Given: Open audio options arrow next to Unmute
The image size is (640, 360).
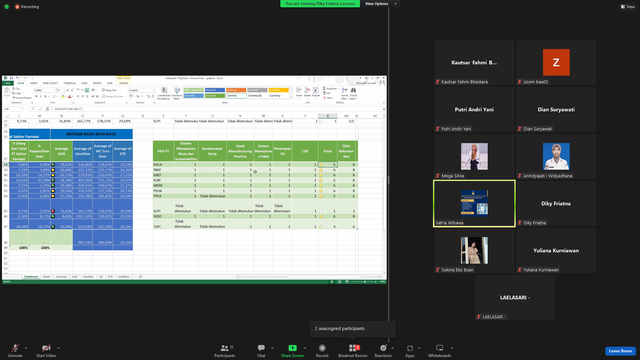Looking at the screenshot, I should click(26, 348).
